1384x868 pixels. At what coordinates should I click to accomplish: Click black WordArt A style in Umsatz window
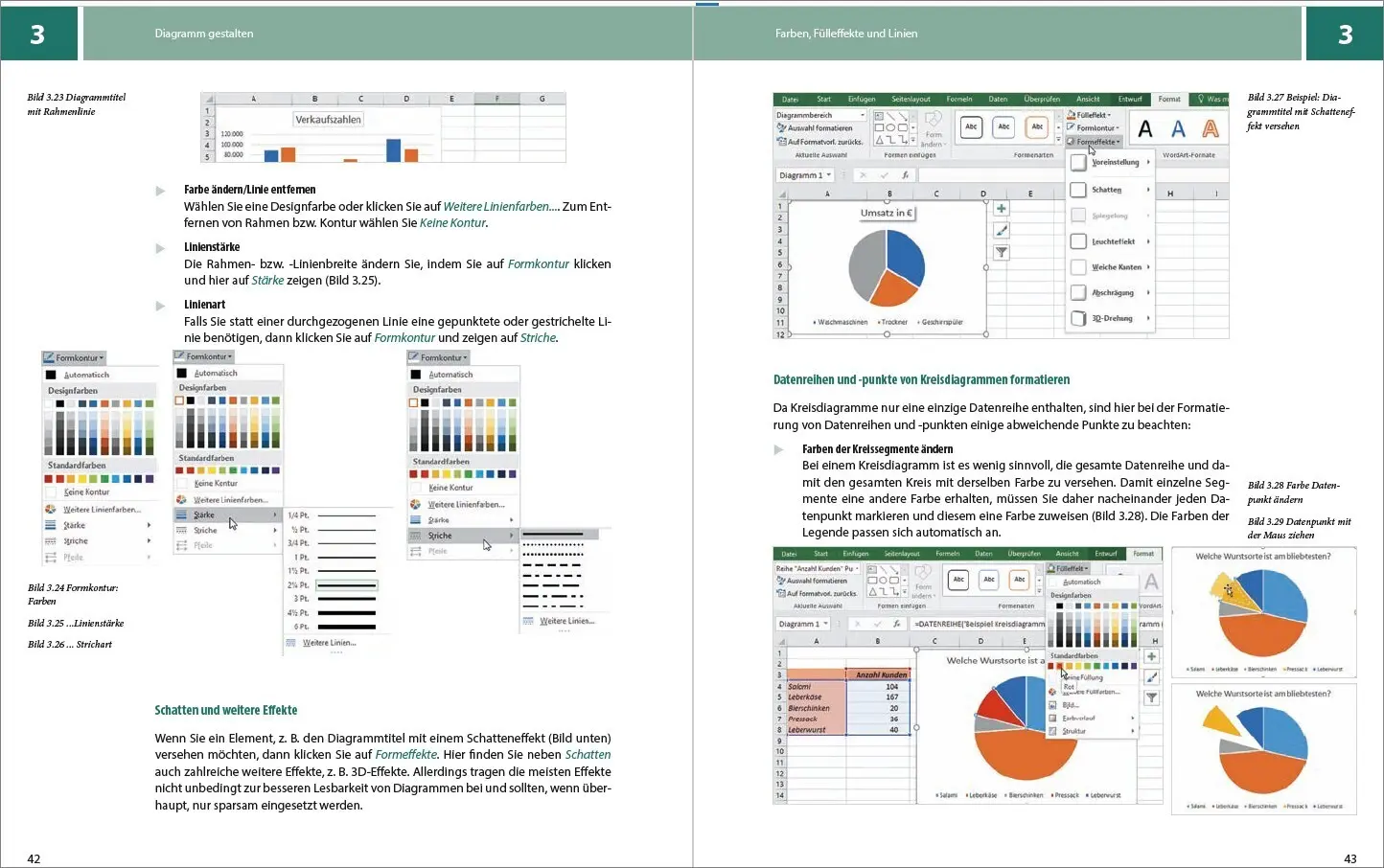pos(1145,128)
